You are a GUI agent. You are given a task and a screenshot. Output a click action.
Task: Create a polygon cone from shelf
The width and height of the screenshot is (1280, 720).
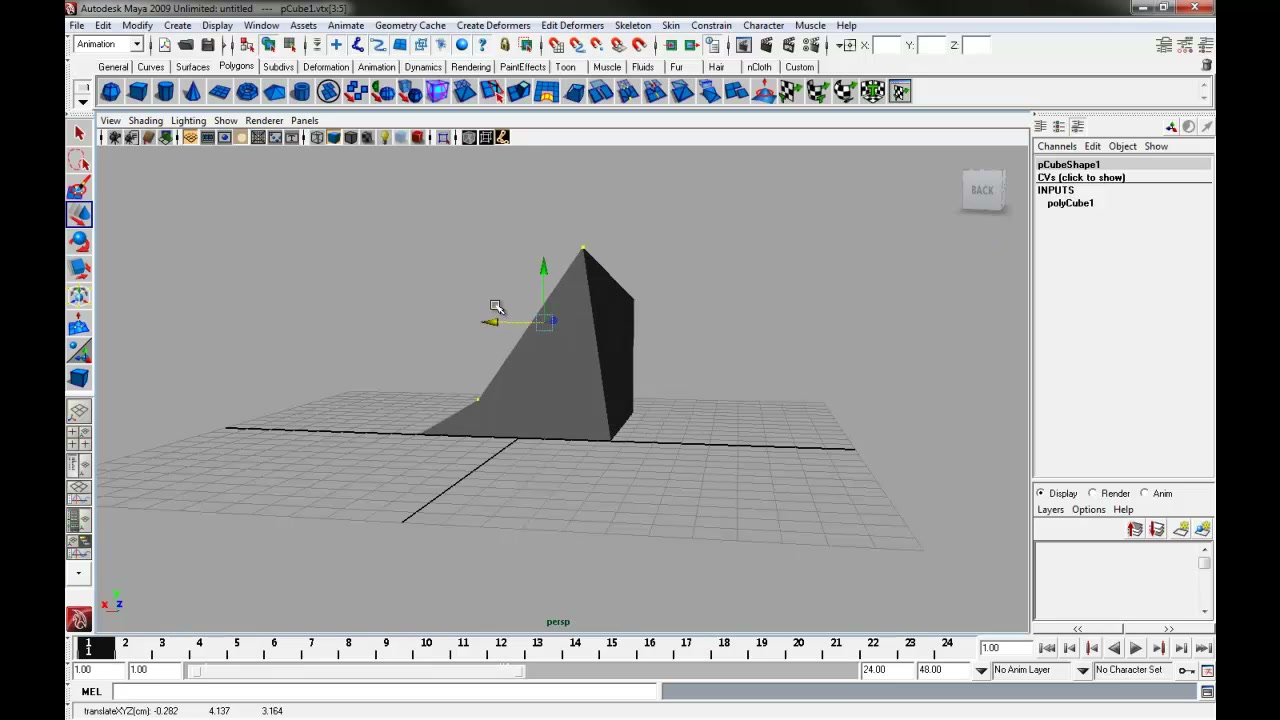tap(192, 92)
